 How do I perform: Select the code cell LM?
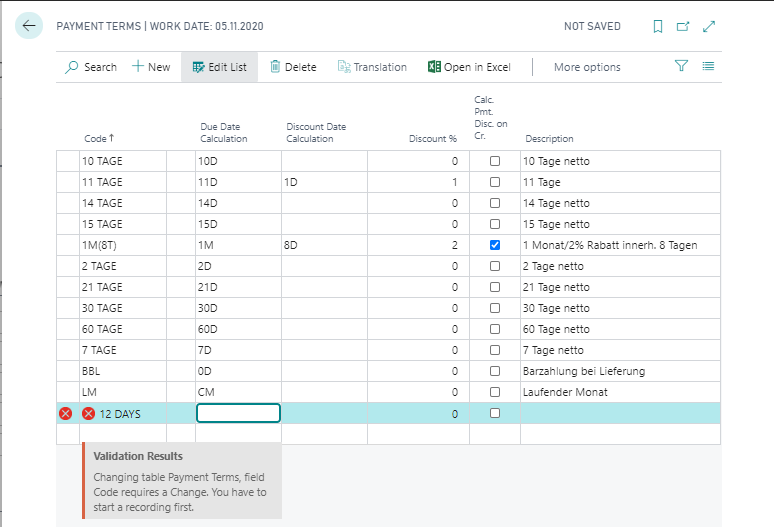point(123,392)
